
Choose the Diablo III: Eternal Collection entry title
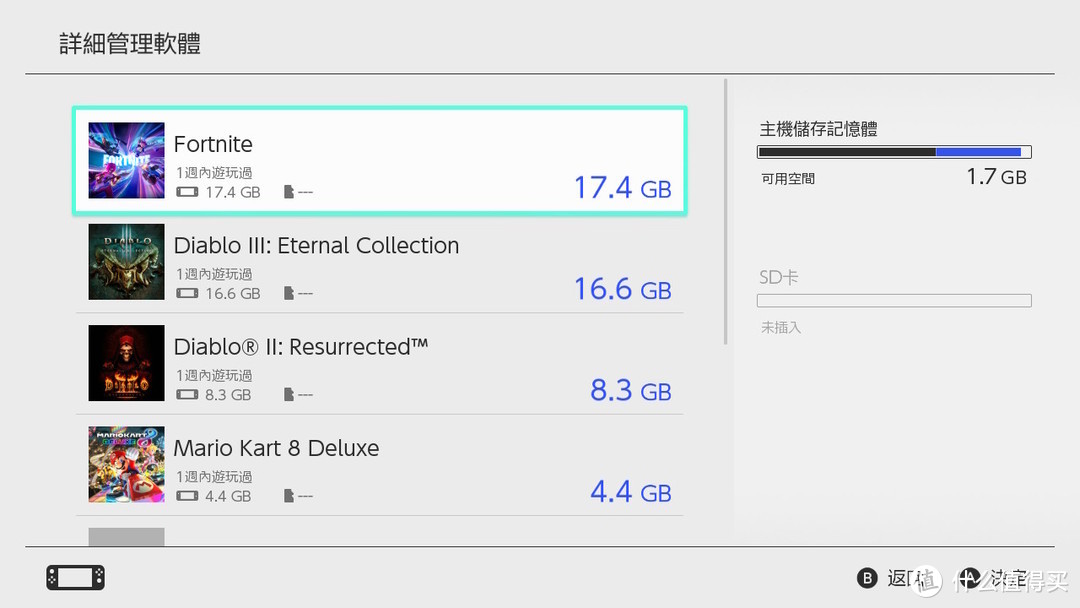pos(316,245)
